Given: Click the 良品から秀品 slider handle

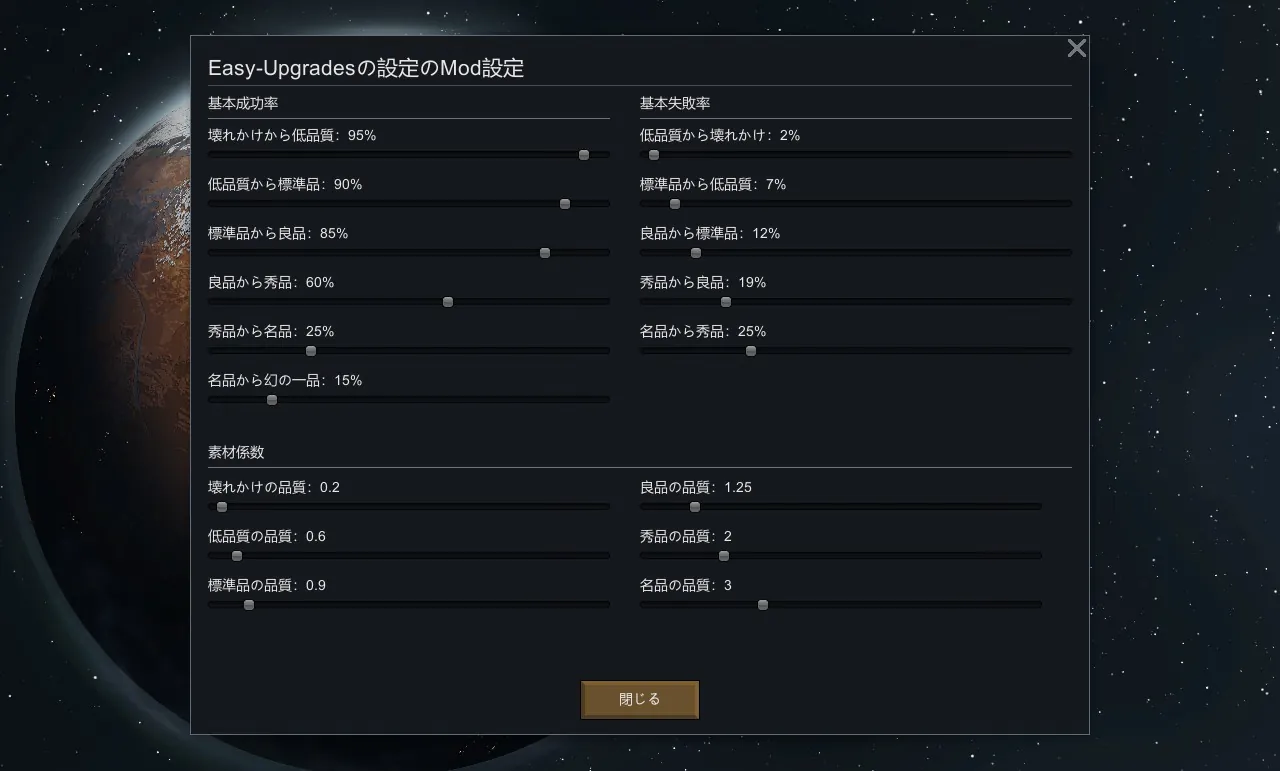Looking at the screenshot, I should click(448, 302).
